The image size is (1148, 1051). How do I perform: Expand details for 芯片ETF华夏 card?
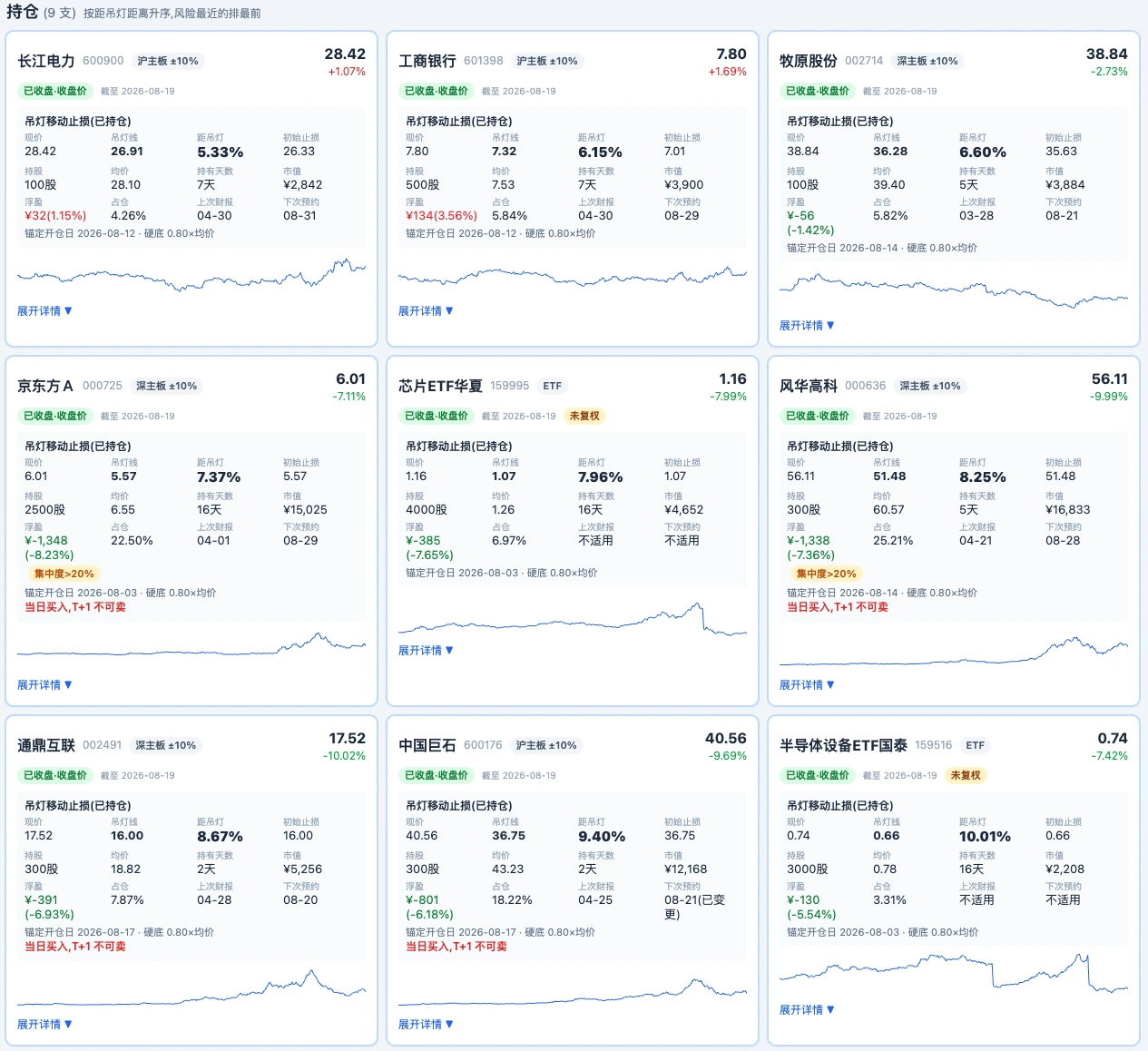(x=426, y=651)
